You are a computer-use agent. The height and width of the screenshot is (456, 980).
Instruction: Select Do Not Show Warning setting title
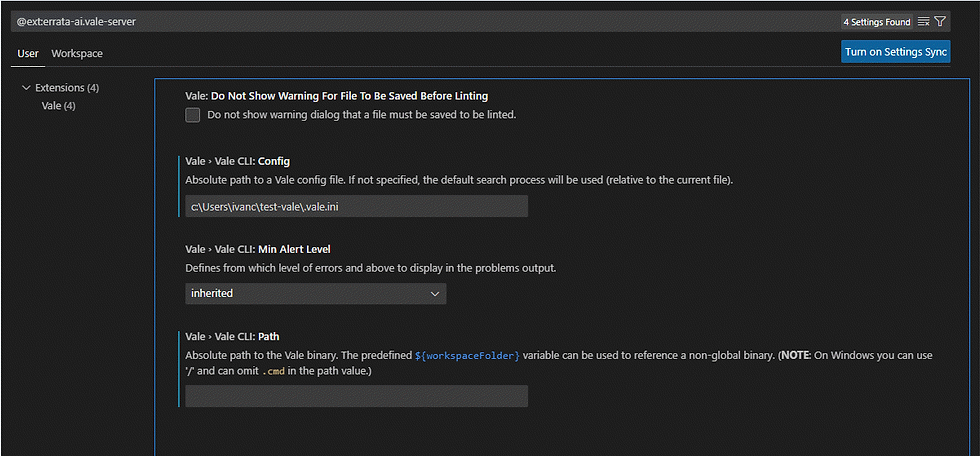337,96
